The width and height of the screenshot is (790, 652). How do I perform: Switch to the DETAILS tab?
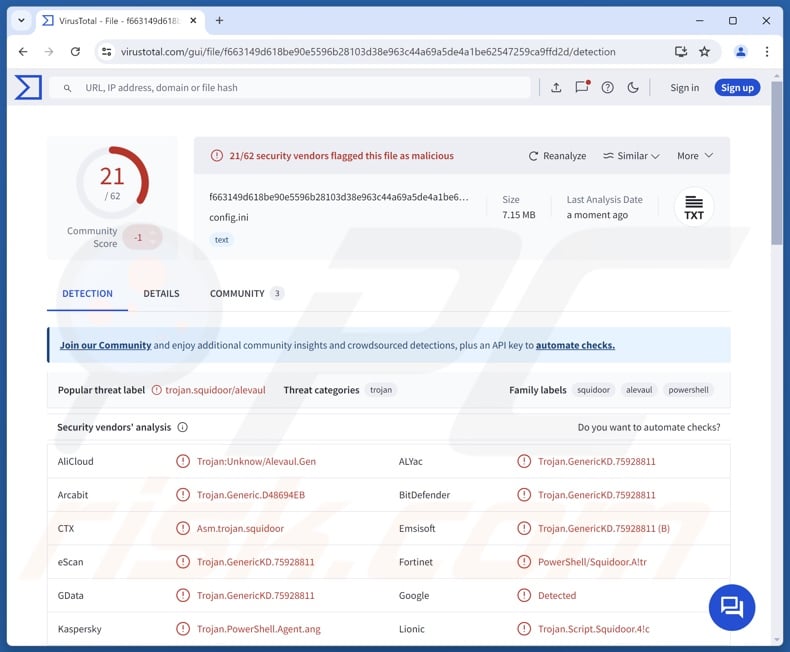tap(161, 294)
